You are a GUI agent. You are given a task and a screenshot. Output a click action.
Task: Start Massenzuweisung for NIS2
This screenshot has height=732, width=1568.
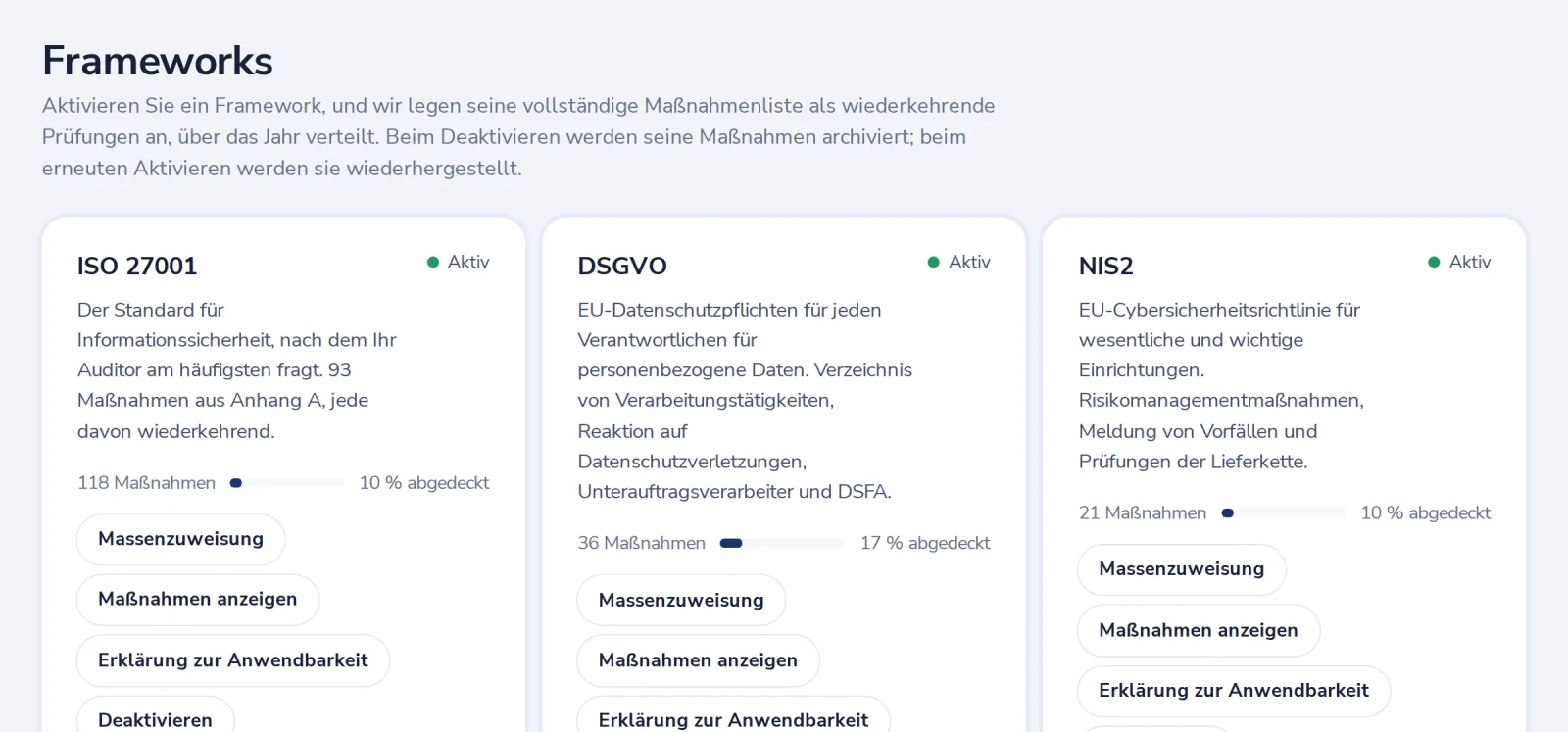click(1182, 569)
